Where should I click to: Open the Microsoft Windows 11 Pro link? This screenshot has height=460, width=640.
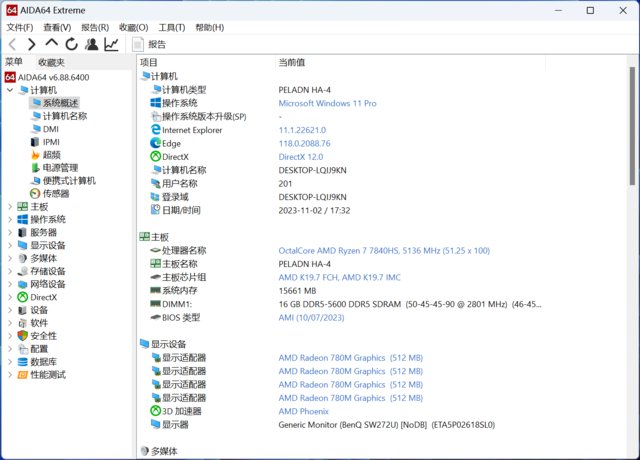(x=327, y=103)
